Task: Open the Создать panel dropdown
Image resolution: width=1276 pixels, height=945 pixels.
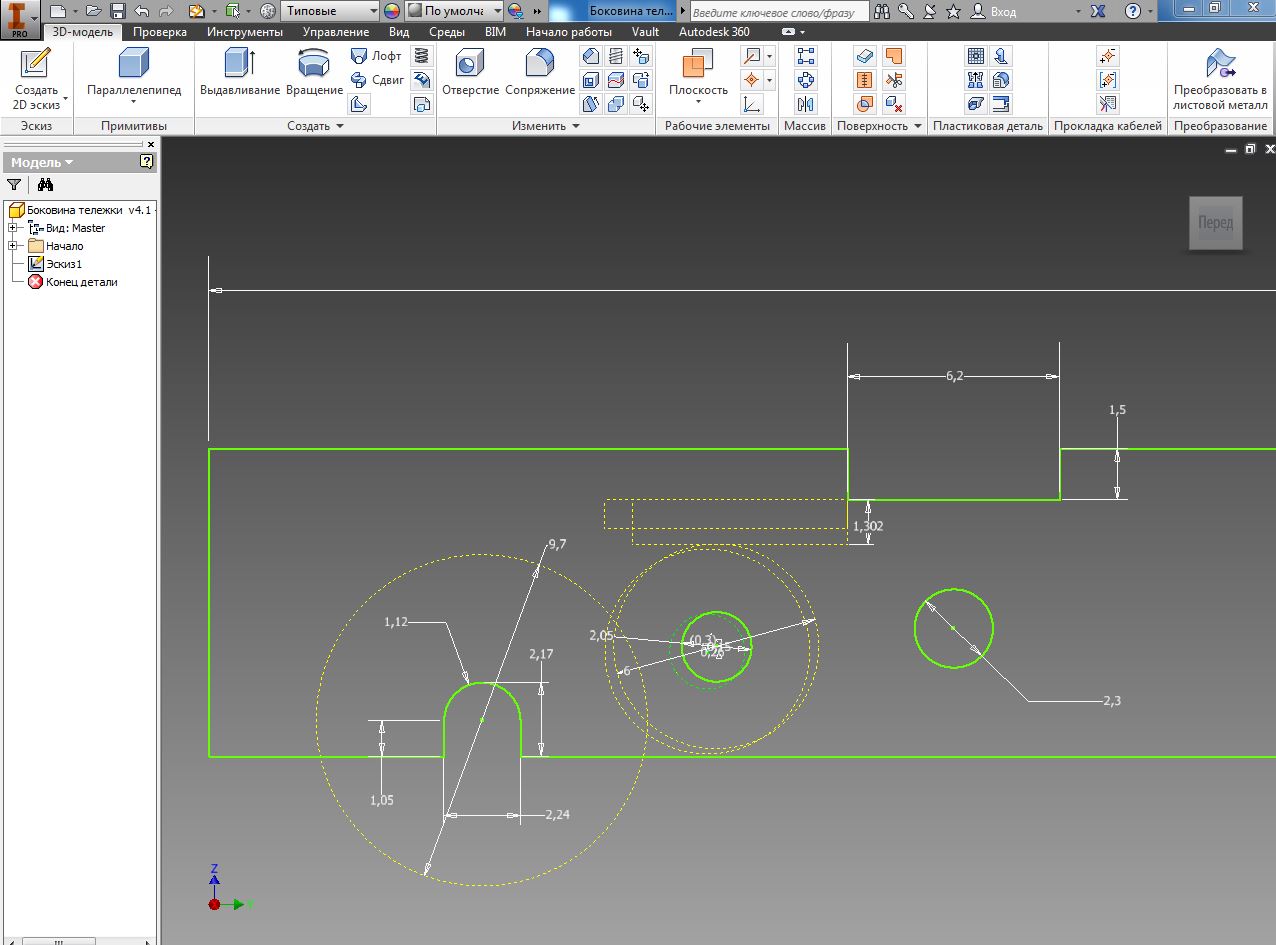Action: pyautogui.click(x=339, y=126)
